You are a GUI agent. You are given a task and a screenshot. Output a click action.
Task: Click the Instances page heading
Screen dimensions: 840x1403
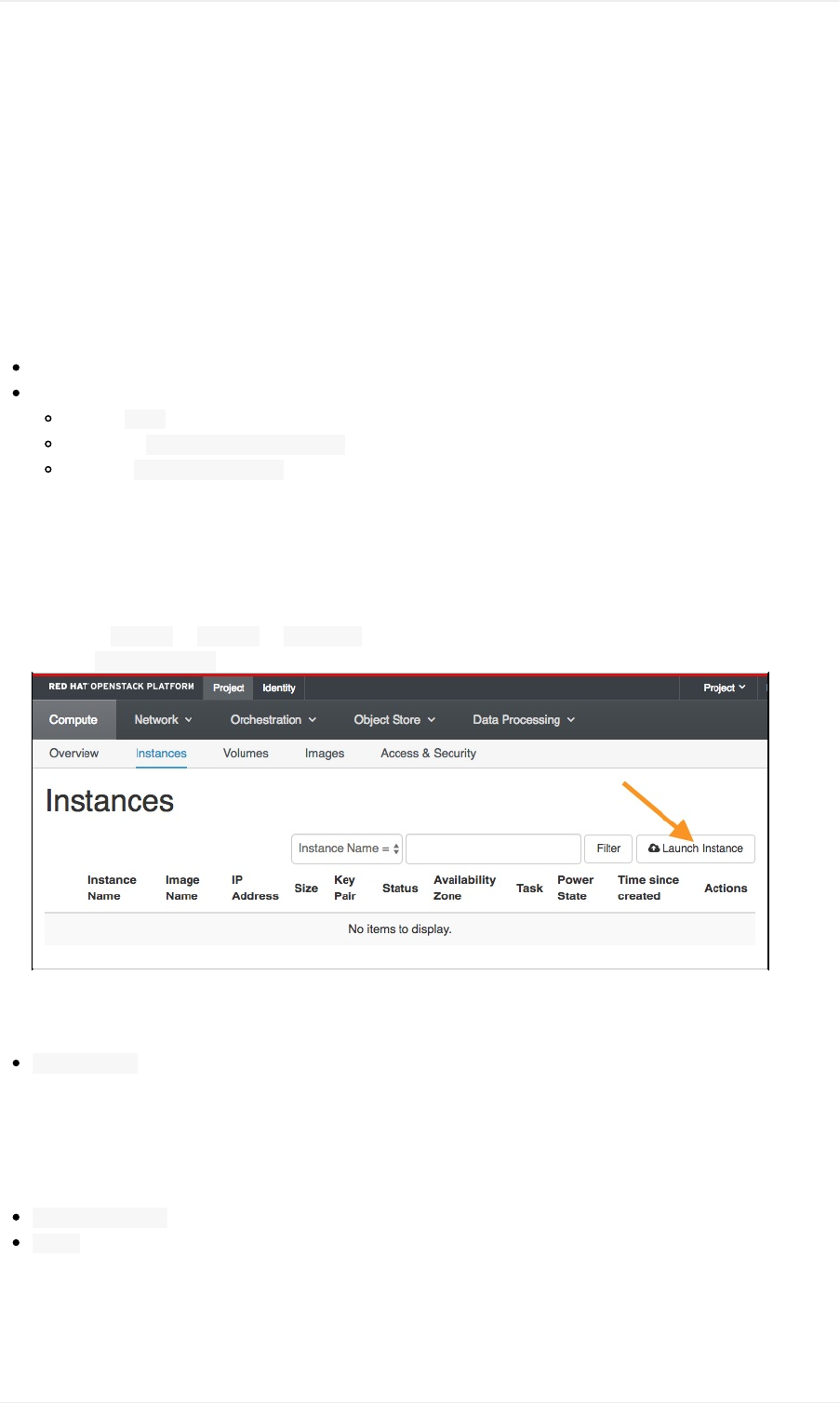pyautogui.click(x=110, y=801)
